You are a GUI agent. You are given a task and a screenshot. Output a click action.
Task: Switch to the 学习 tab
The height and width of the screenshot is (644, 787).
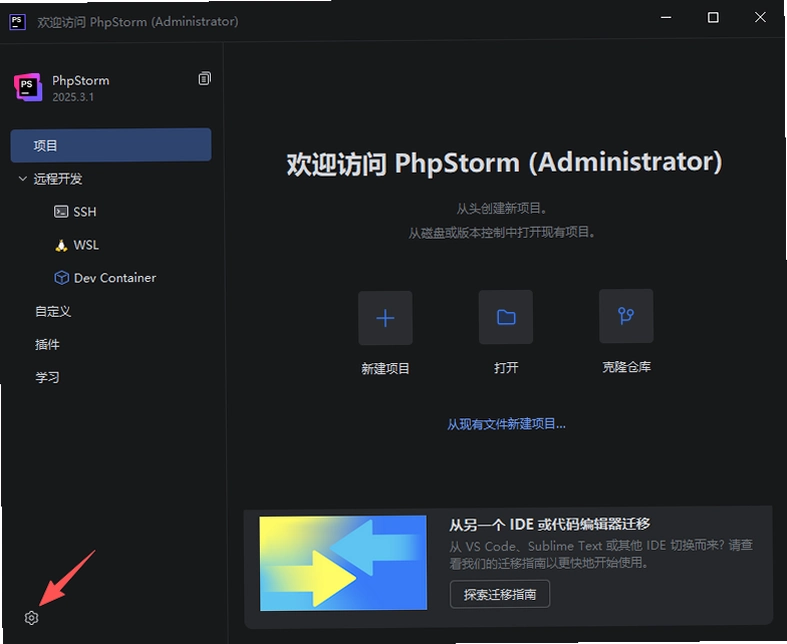[47, 377]
